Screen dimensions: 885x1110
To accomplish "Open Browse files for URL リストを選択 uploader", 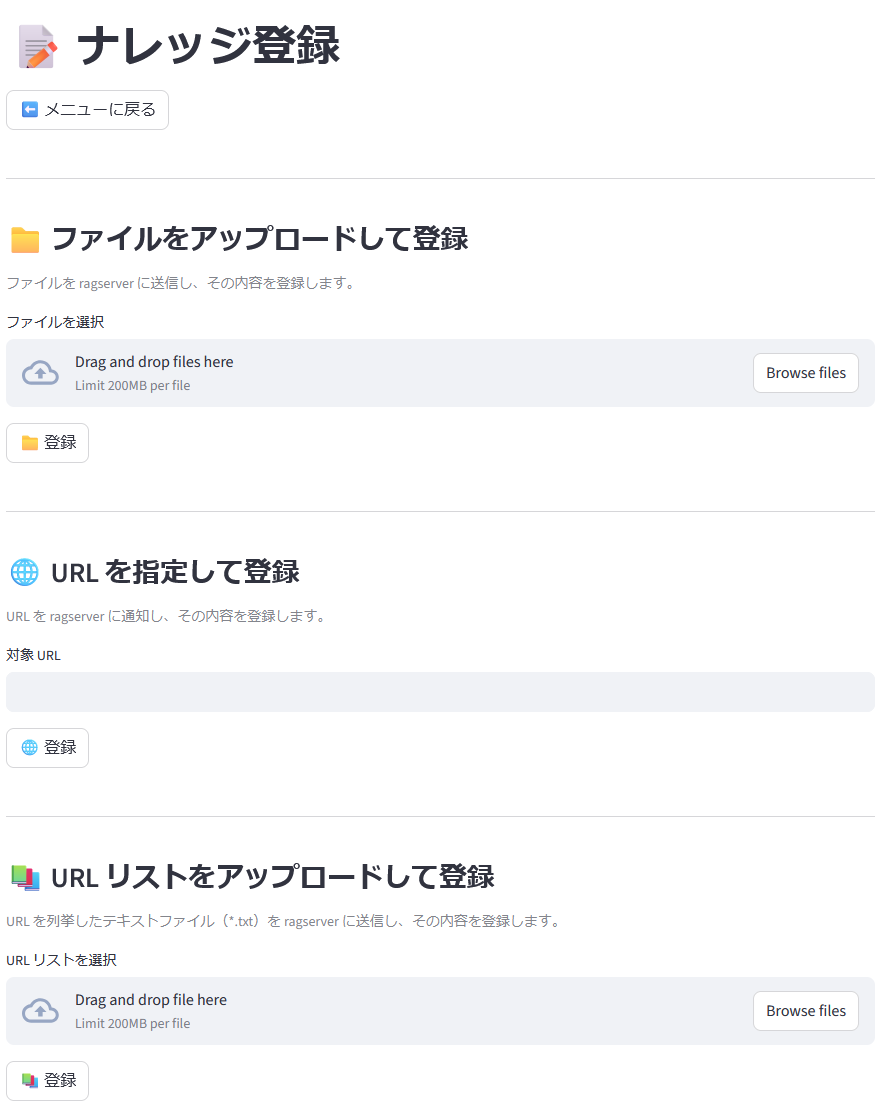I will [806, 1011].
